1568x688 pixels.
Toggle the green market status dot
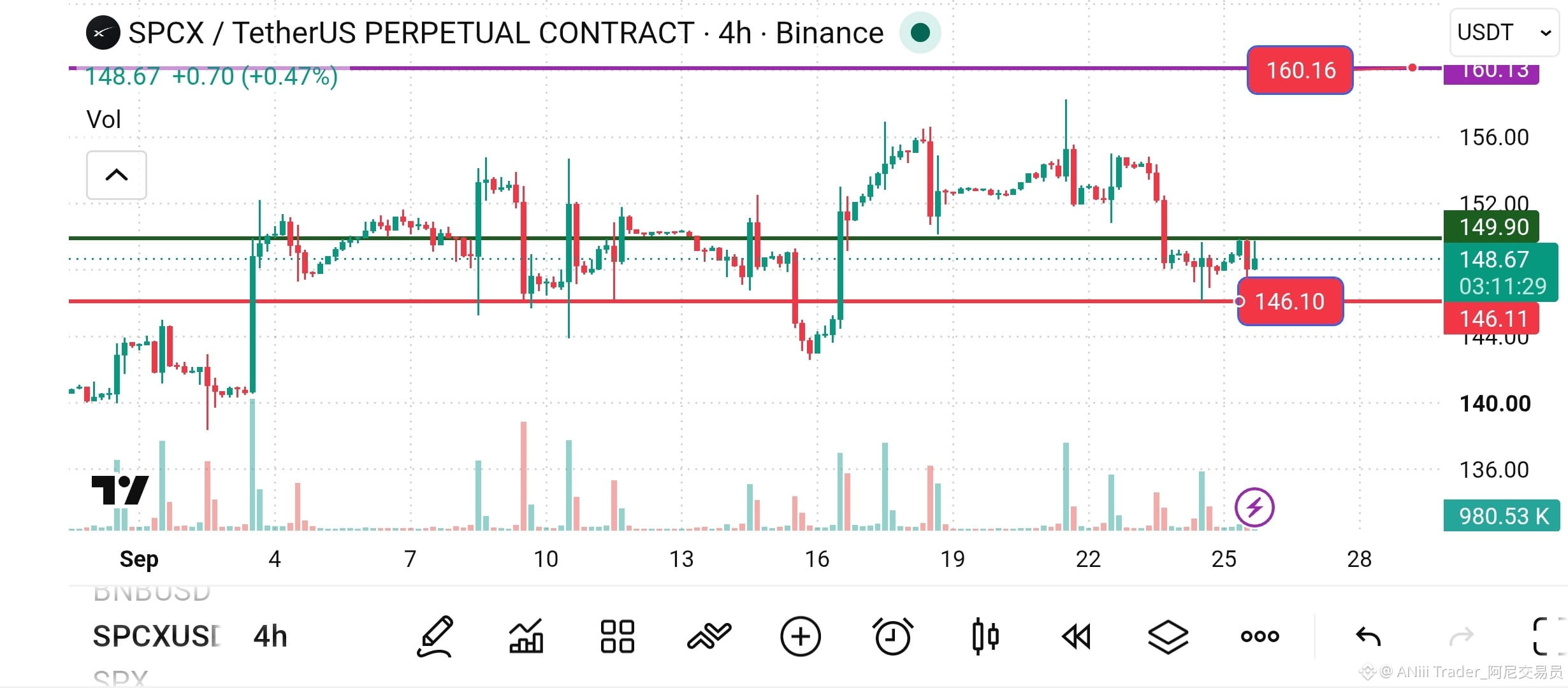point(920,32)
